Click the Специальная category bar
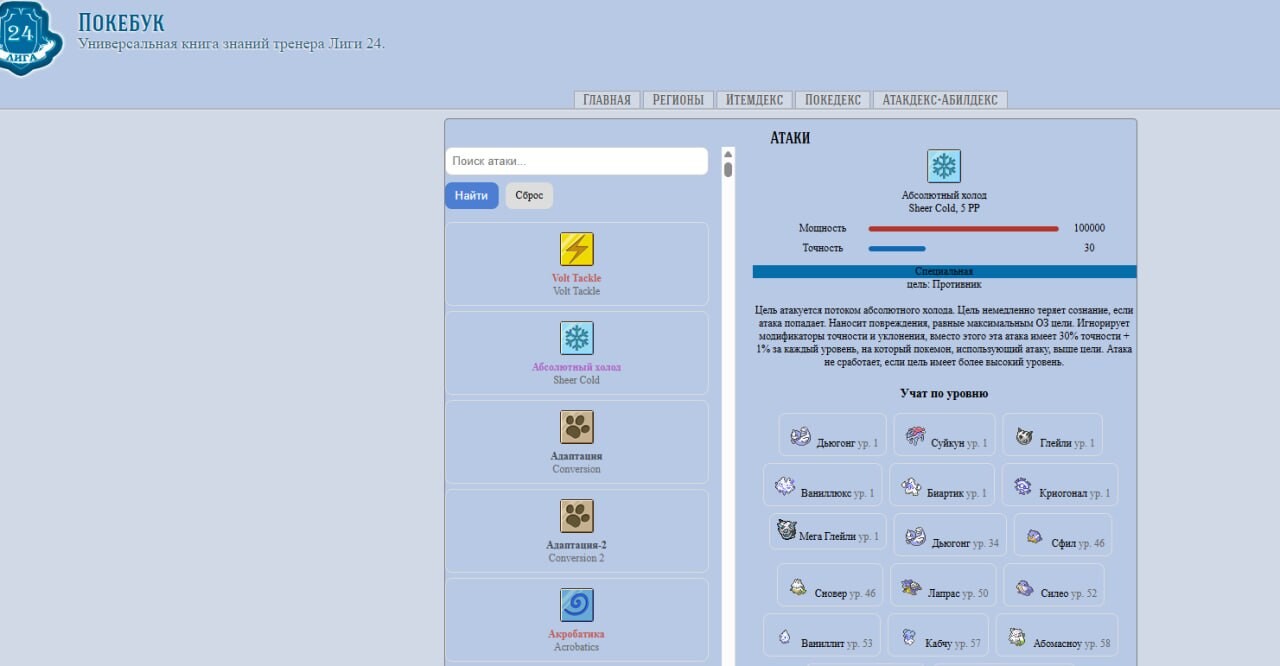 [944, 271]
